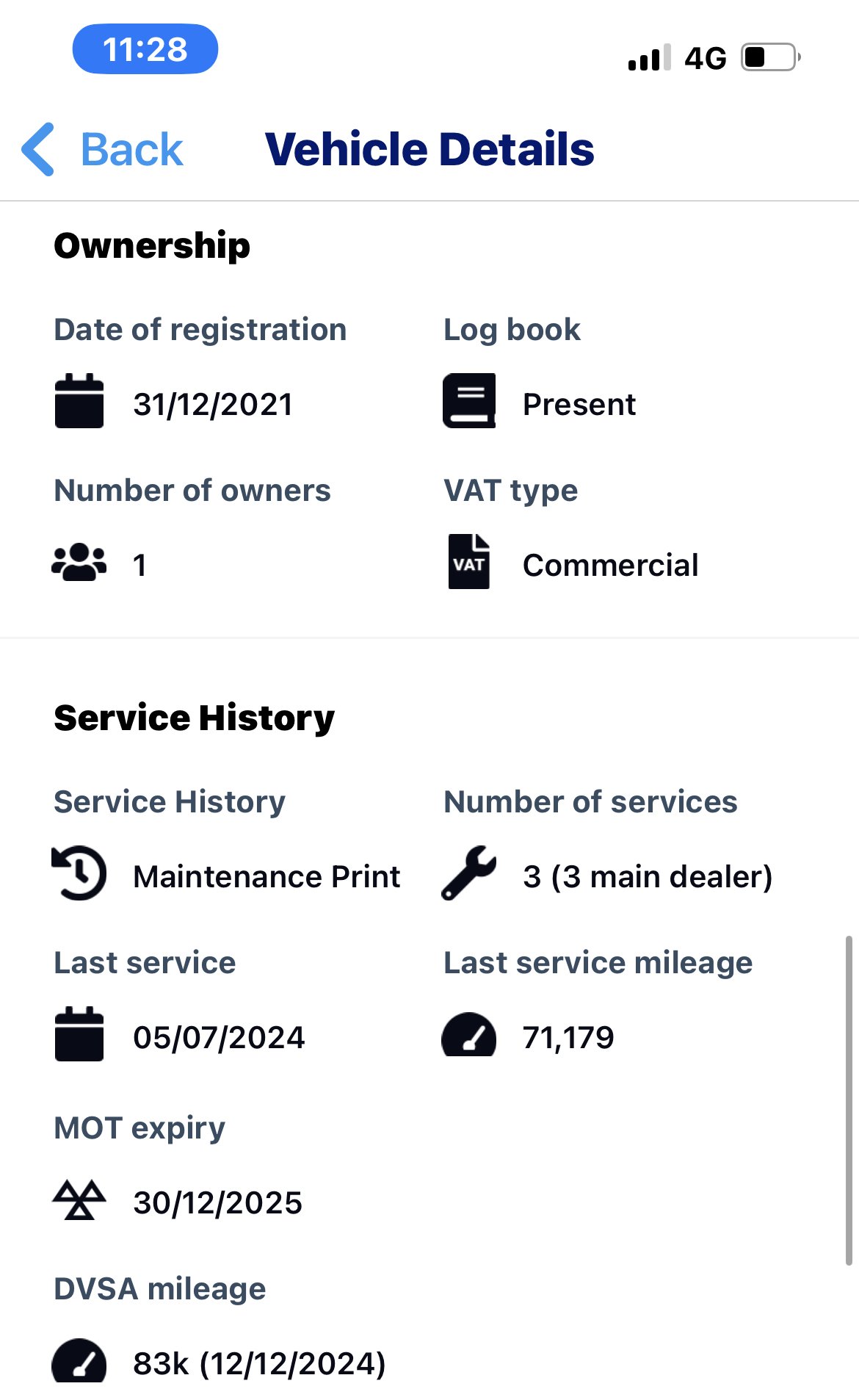Click the vertical scrollbar on right edge
859x1400 pixels.
tap(849, 1100)
